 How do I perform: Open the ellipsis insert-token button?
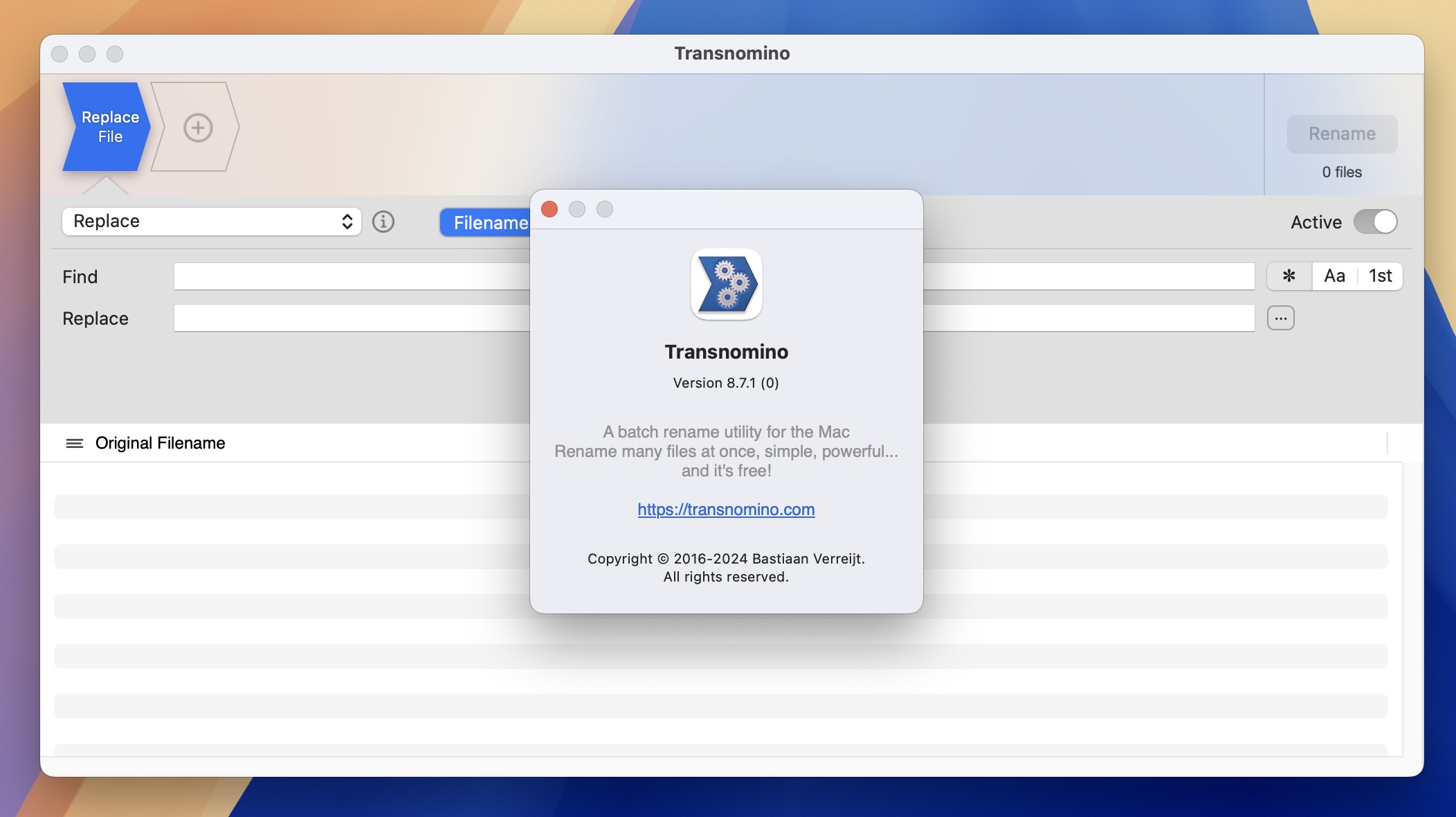pyautogui.click(x=1281, y=318)
